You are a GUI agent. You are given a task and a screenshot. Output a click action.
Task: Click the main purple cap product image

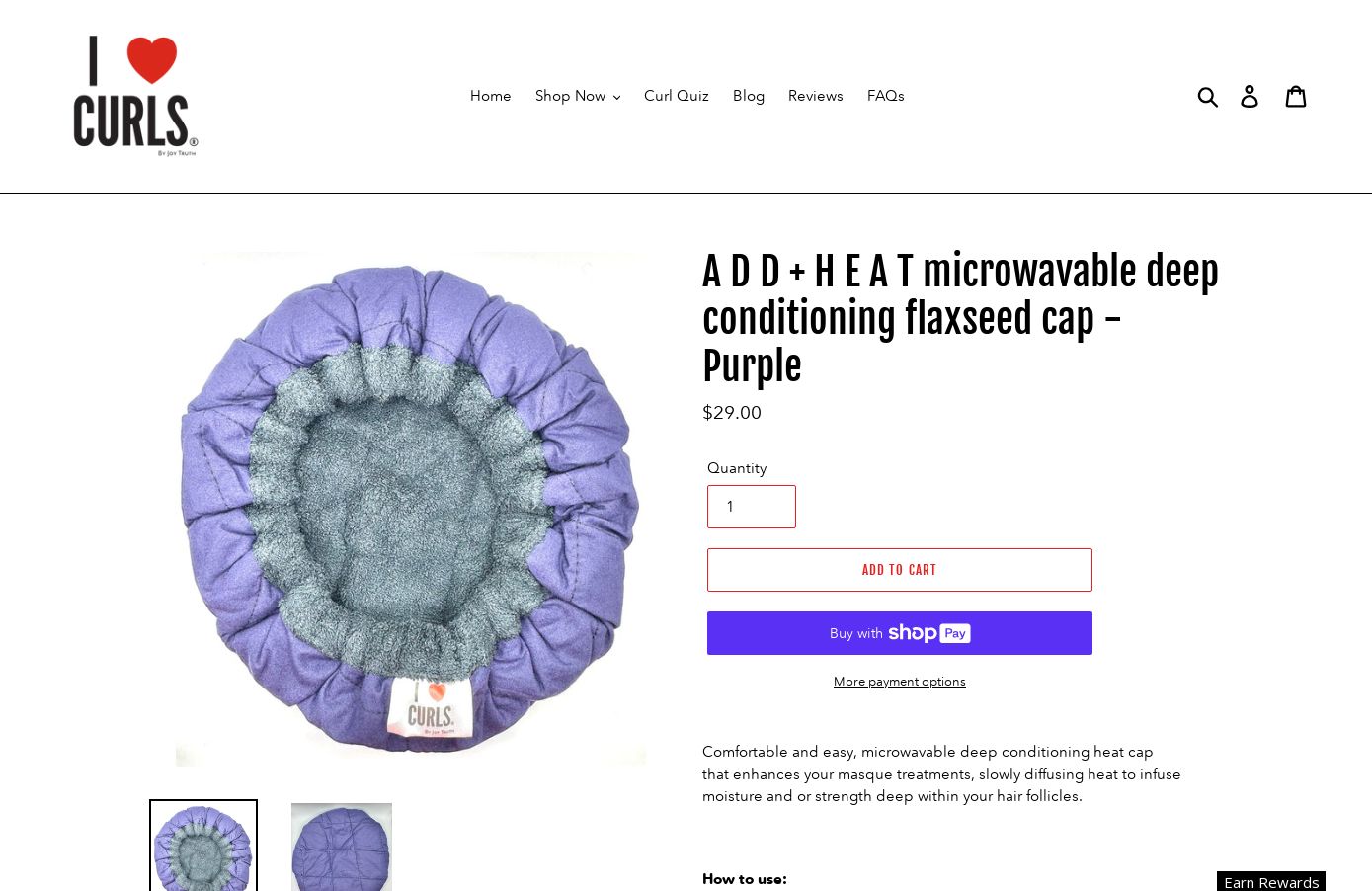411,509
